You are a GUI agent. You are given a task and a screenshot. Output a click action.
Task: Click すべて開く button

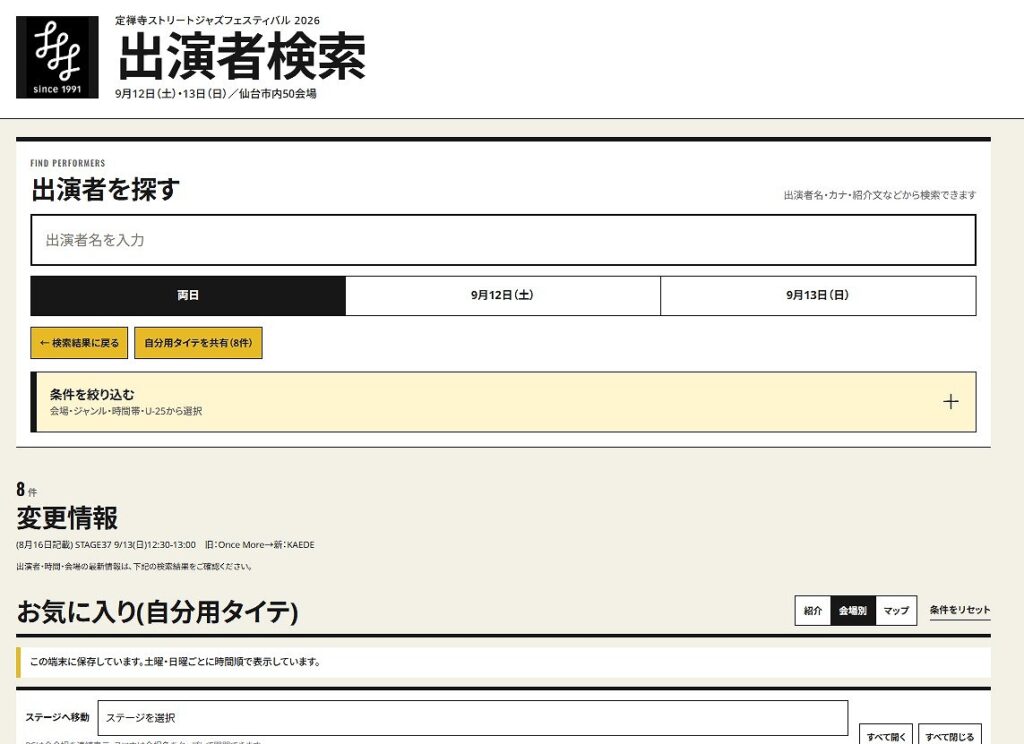[x=886, y=736]
